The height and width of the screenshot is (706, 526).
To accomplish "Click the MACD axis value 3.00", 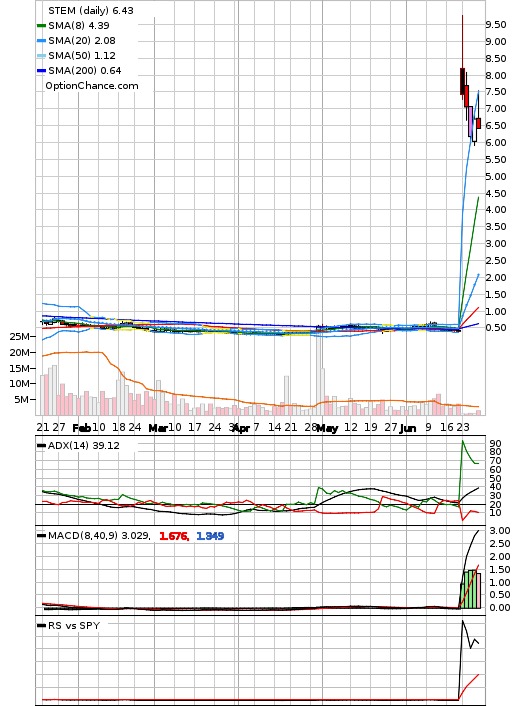I will coord(500,531).
